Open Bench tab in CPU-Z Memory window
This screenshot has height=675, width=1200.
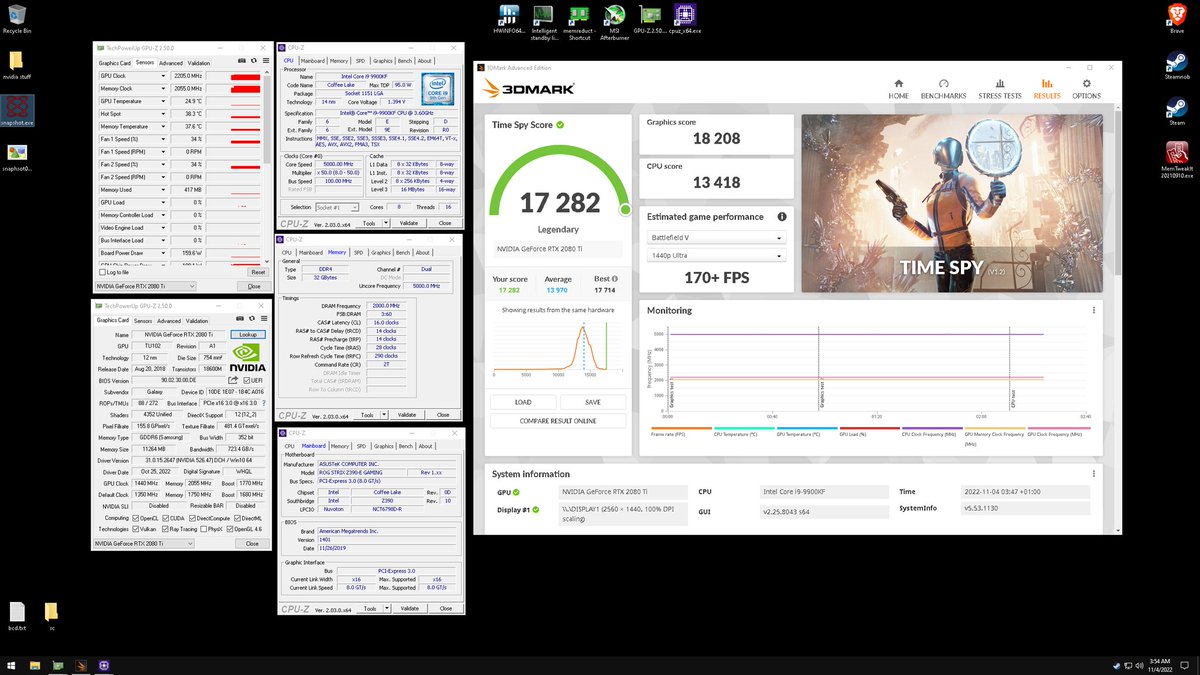coord(405,253)
